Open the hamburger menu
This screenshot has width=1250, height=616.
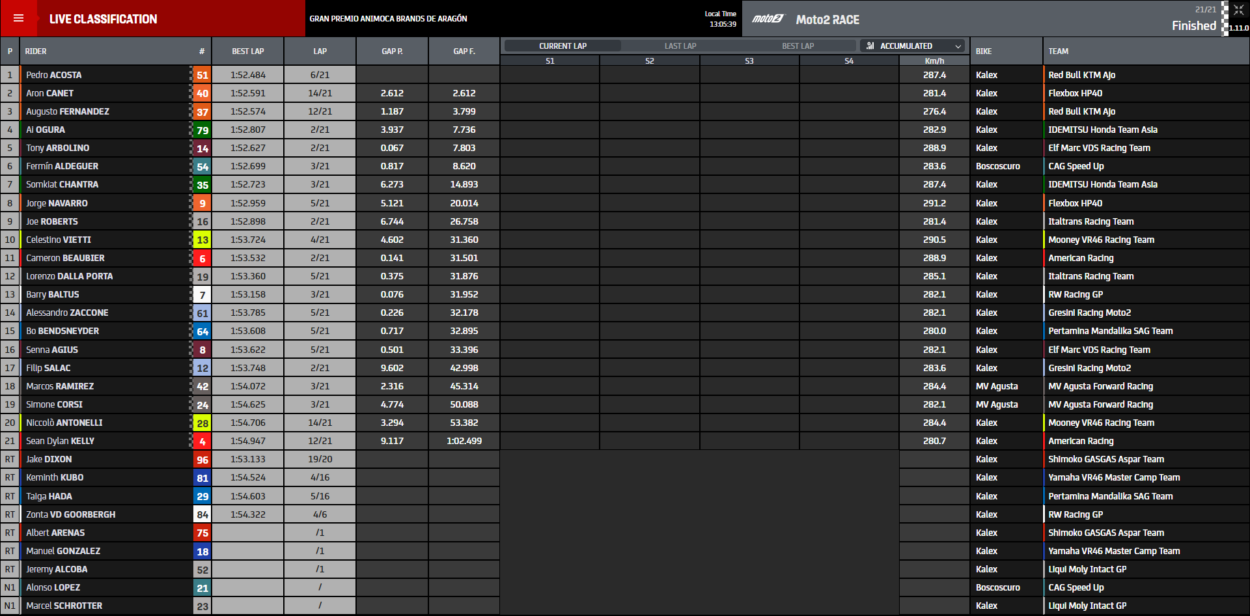pos(18,18)
